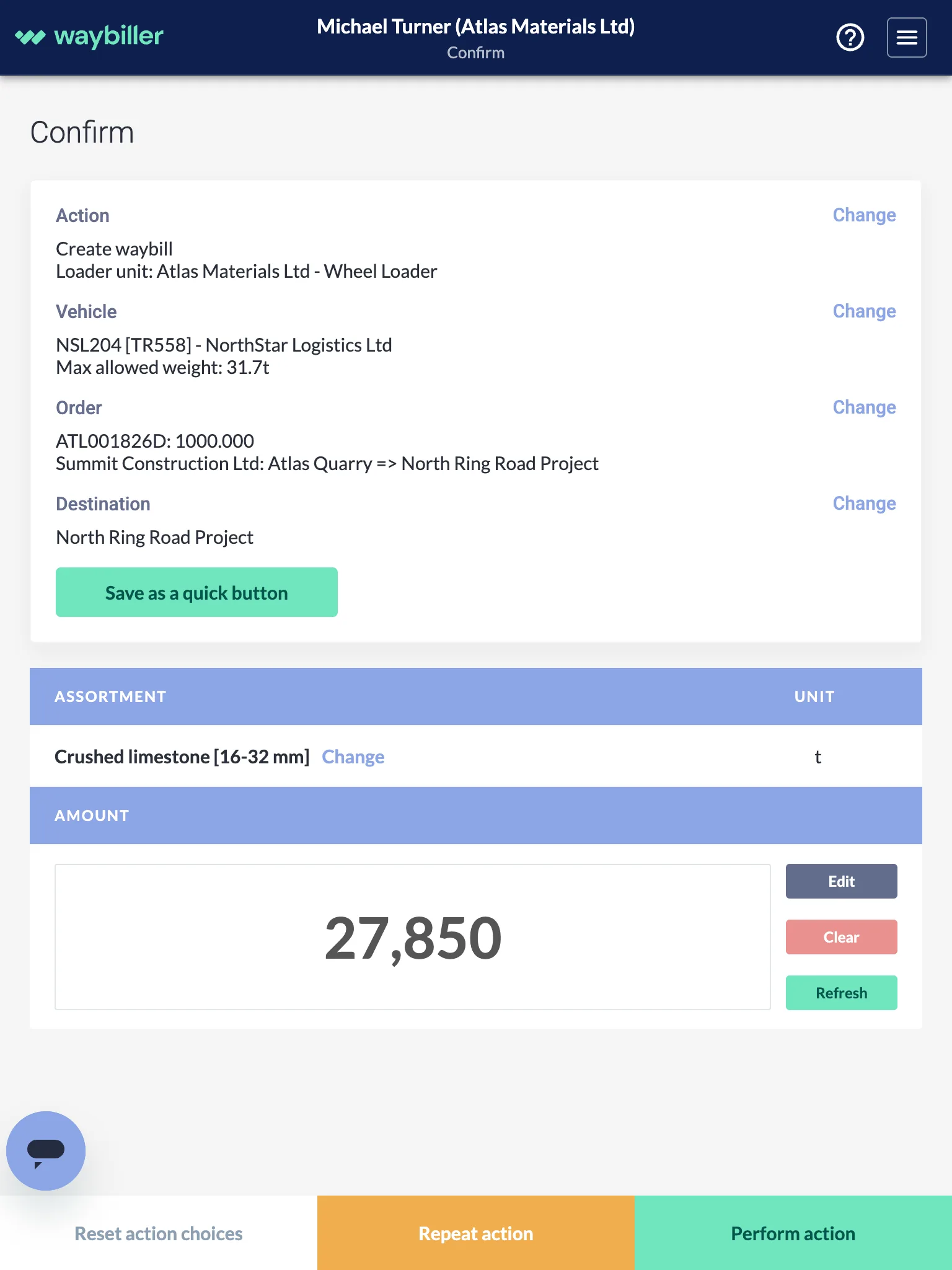
Task: Click Loader unit Wheel Loader text
Action: point(247,271)
